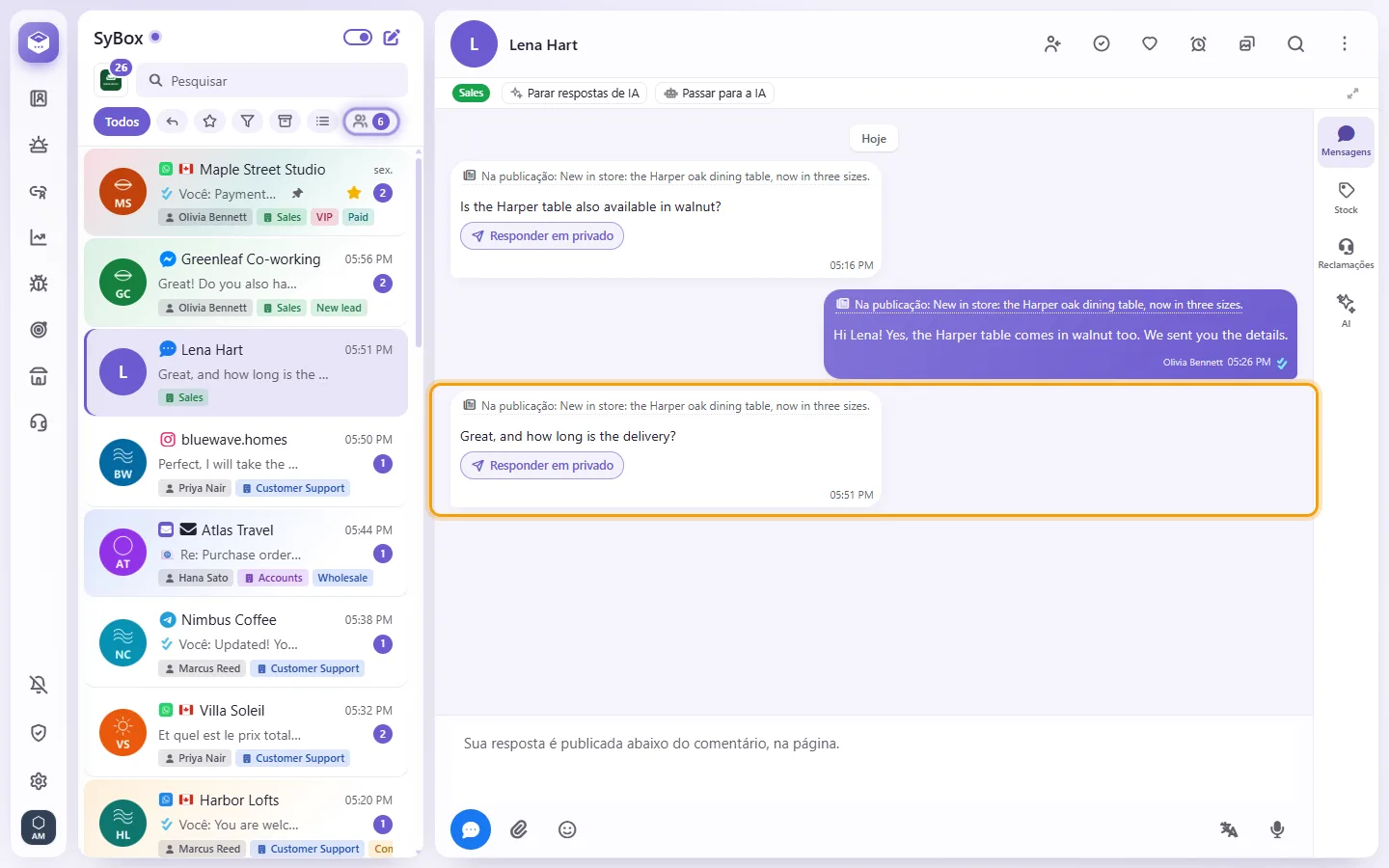Click Responder em privado under walnut question
1389x868 pixels.
pos(542,236)
